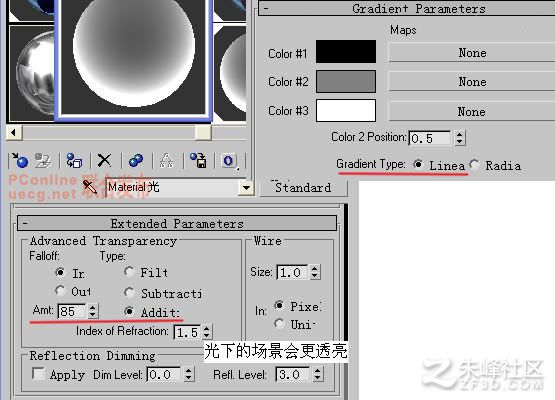Viewport: 555px width, 400px height.
Task: Open the Material name dropdown
Action: [x=246, y=188]
